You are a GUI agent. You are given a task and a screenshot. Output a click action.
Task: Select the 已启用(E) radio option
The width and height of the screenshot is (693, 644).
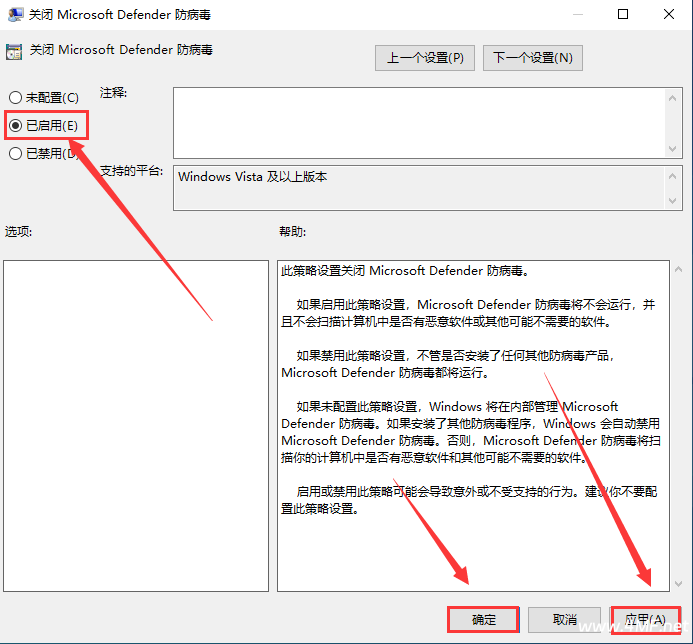(15, 125)
